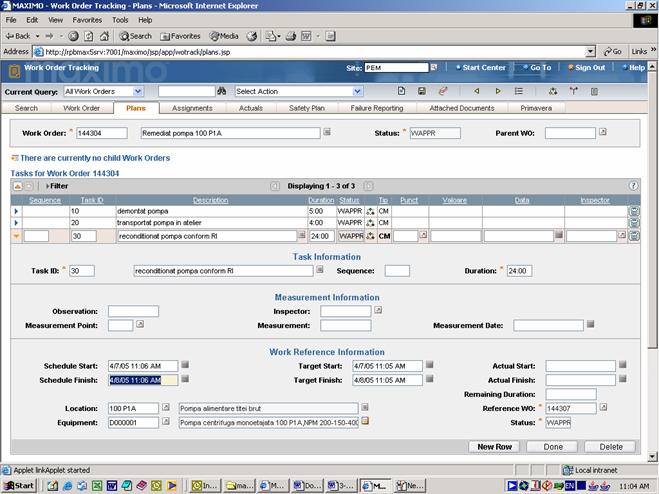Click the page scroll down arrow

tap(652, 457)
